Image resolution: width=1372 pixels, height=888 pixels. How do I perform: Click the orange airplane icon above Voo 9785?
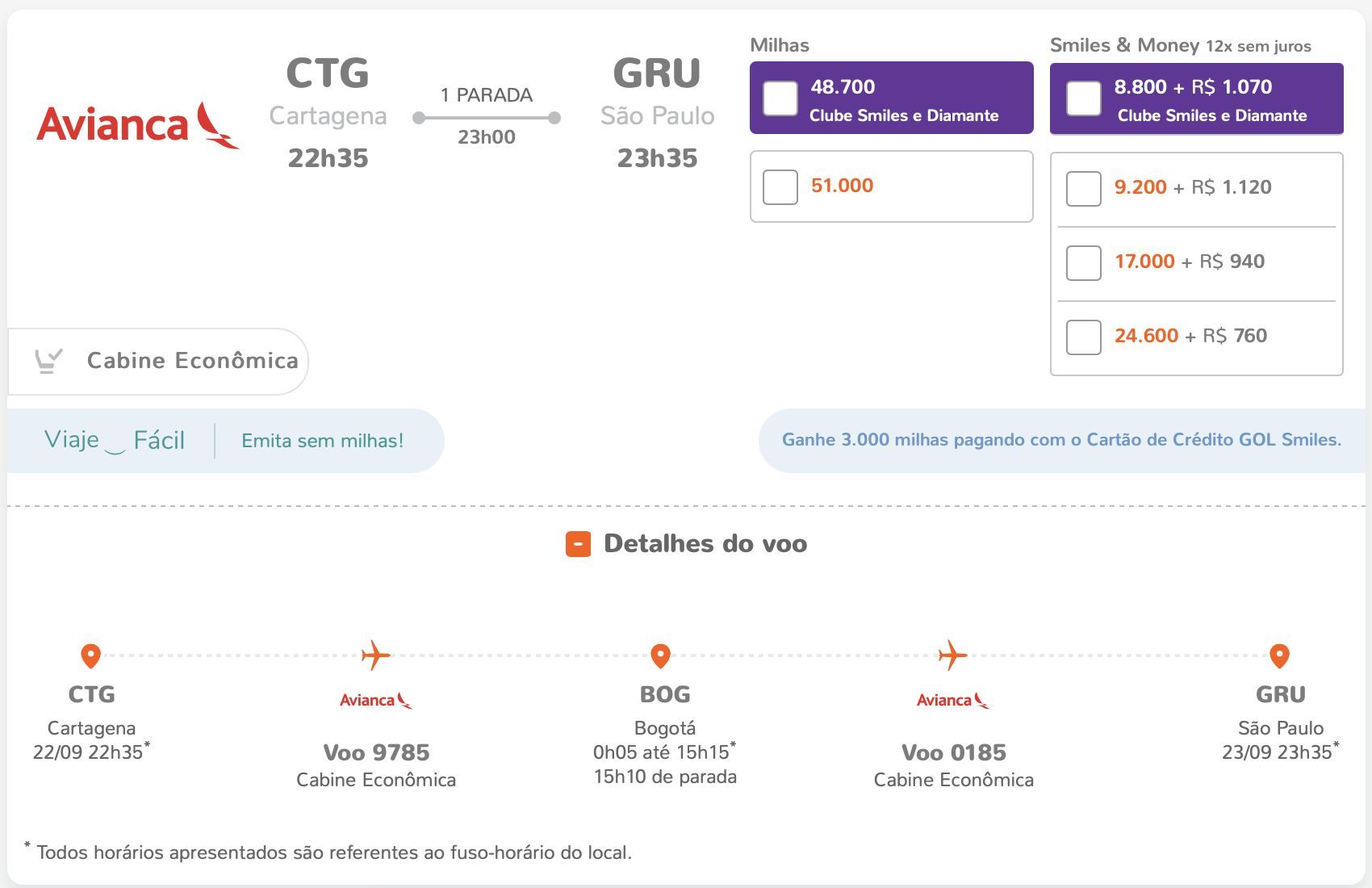tap(375, 655)
